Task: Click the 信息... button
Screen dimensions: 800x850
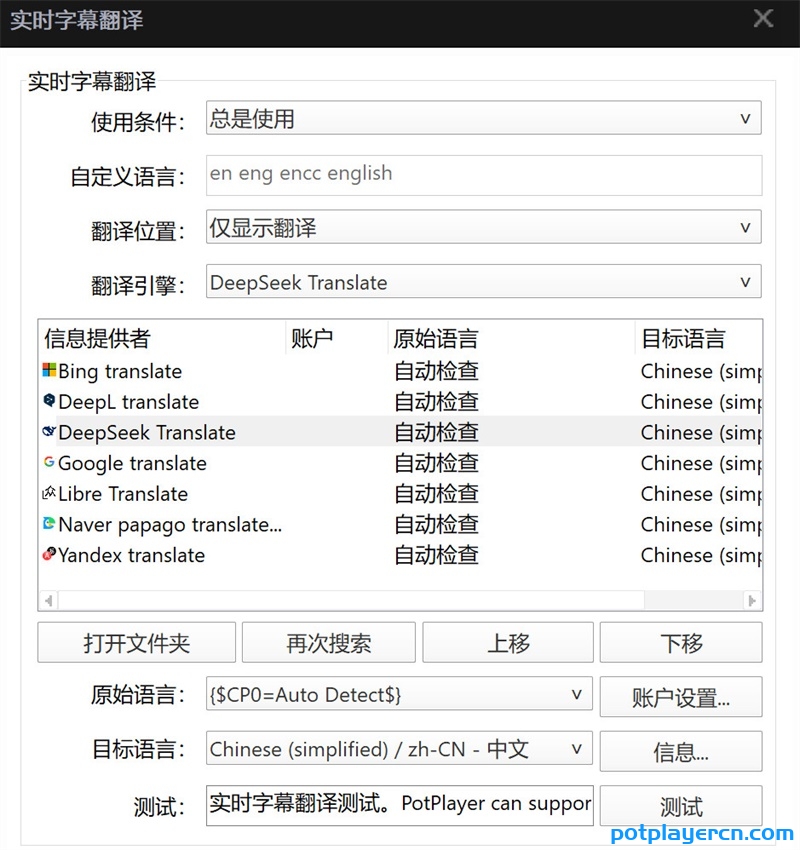Action: click(x=681, y=751)
